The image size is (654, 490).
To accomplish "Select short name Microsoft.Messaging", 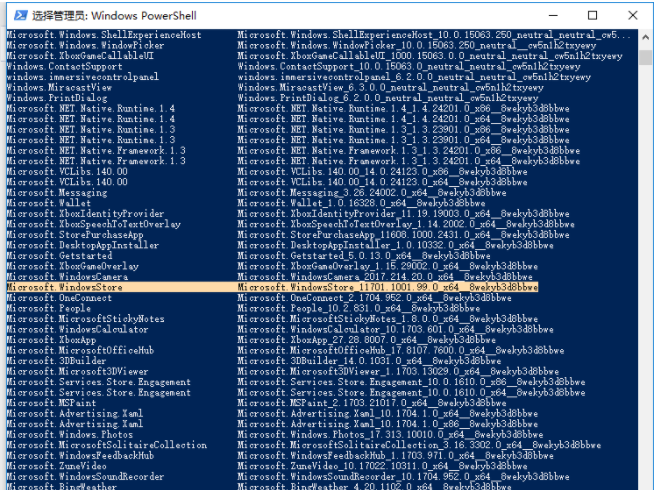I will [x=57, y=193].
